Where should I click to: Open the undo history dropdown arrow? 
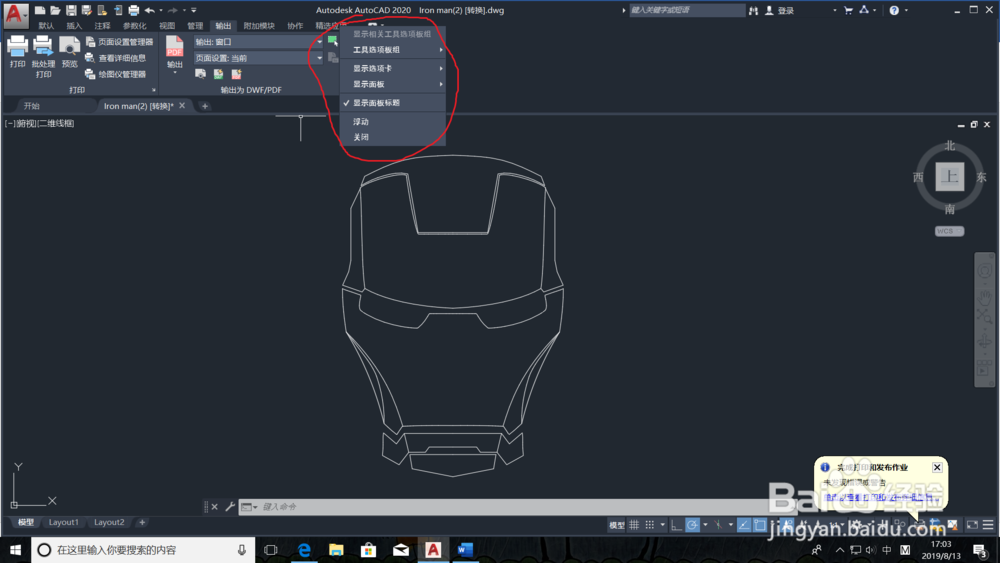pyautogui.click(x=160, y=10)
